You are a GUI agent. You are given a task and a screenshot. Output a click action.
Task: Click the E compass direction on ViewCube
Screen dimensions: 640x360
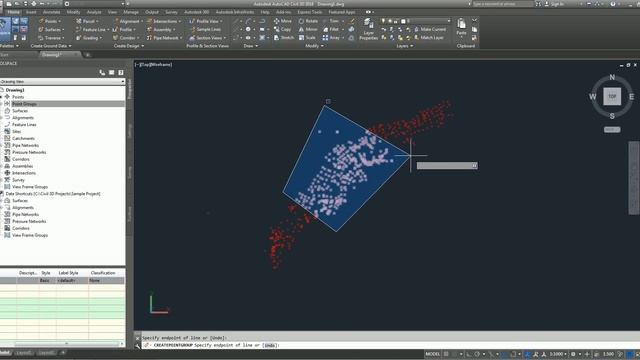tap(631, 97)
